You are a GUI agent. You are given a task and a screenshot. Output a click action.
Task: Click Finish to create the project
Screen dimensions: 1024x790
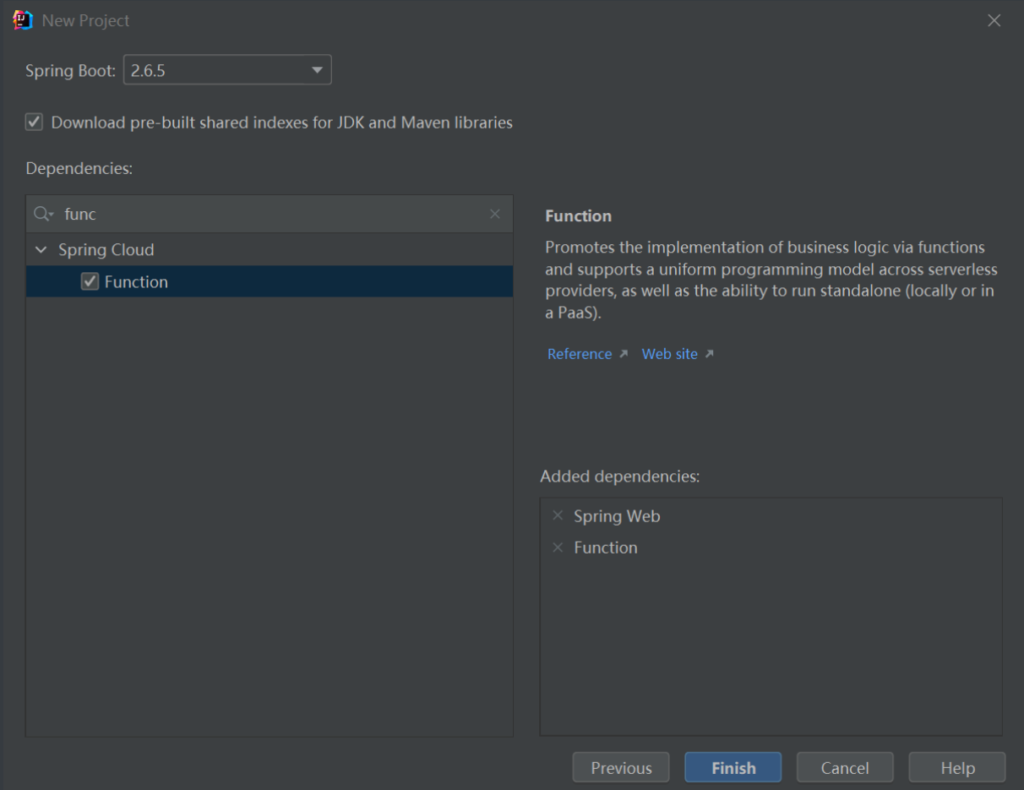pyautogui.click(x=733, y=767)
